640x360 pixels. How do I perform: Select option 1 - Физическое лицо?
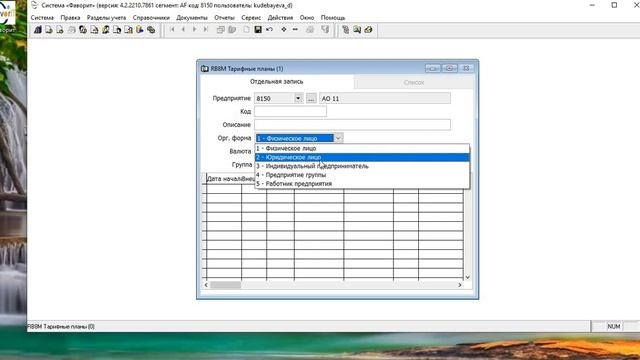click(362, 149)
